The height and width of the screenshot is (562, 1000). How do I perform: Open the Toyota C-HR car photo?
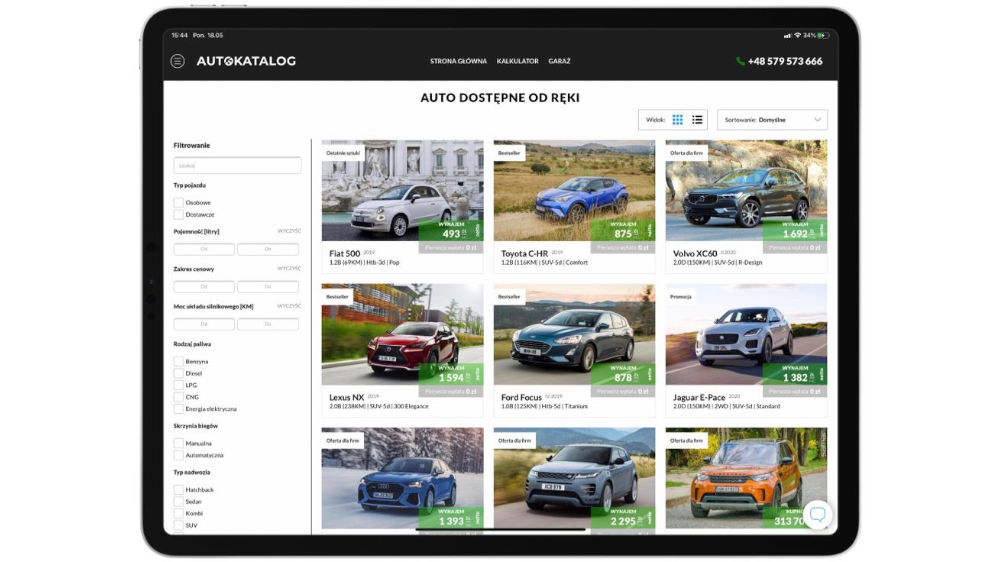tap(574, 190)
